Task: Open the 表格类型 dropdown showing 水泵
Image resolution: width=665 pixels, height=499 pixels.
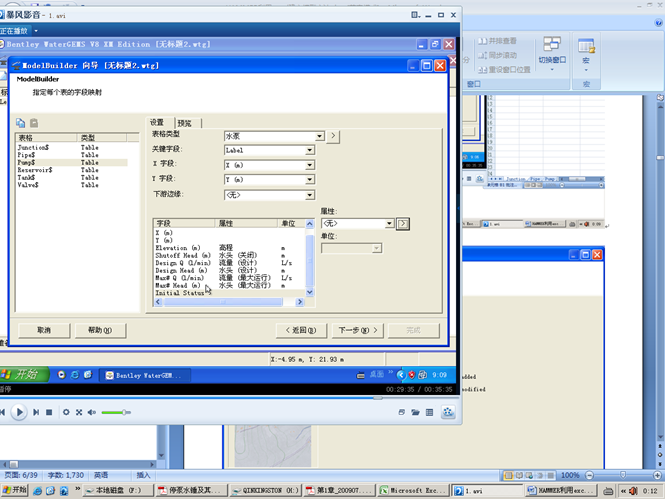Action: coord(319,136)
